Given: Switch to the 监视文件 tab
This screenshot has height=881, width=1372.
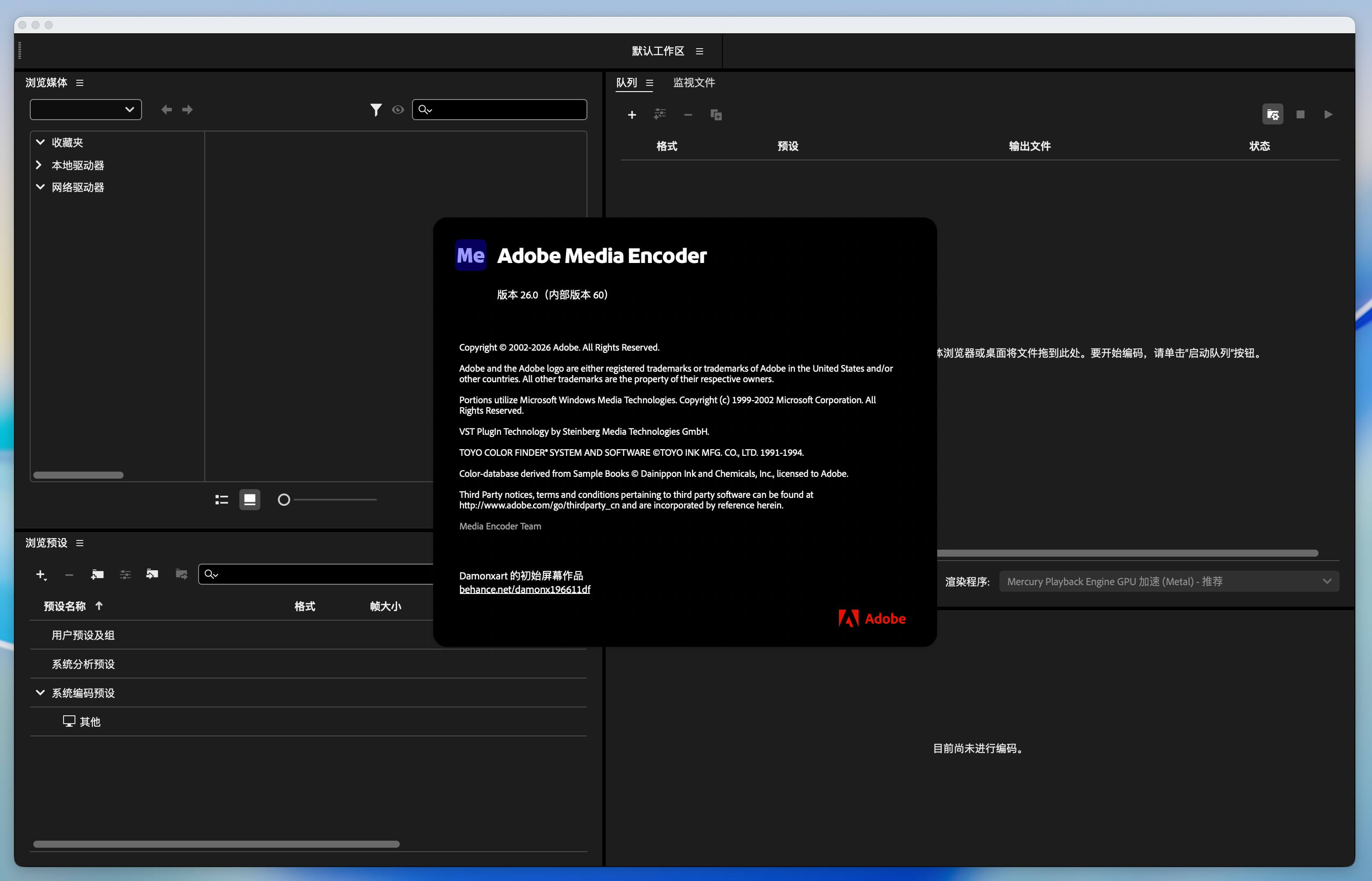Looking at the screenshot, I should tap(693, 83).
